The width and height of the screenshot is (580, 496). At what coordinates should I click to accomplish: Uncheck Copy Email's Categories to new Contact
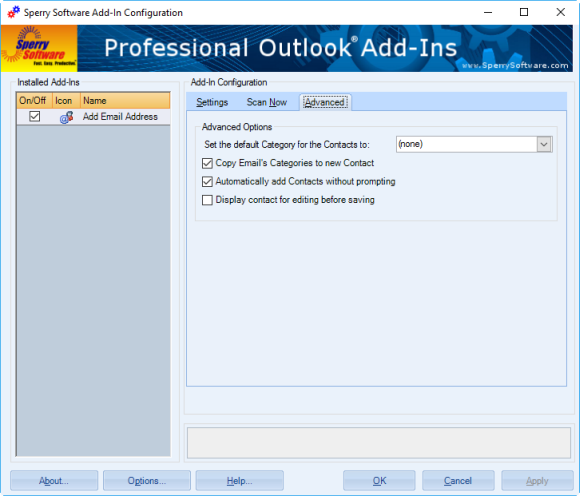(207, 163)
